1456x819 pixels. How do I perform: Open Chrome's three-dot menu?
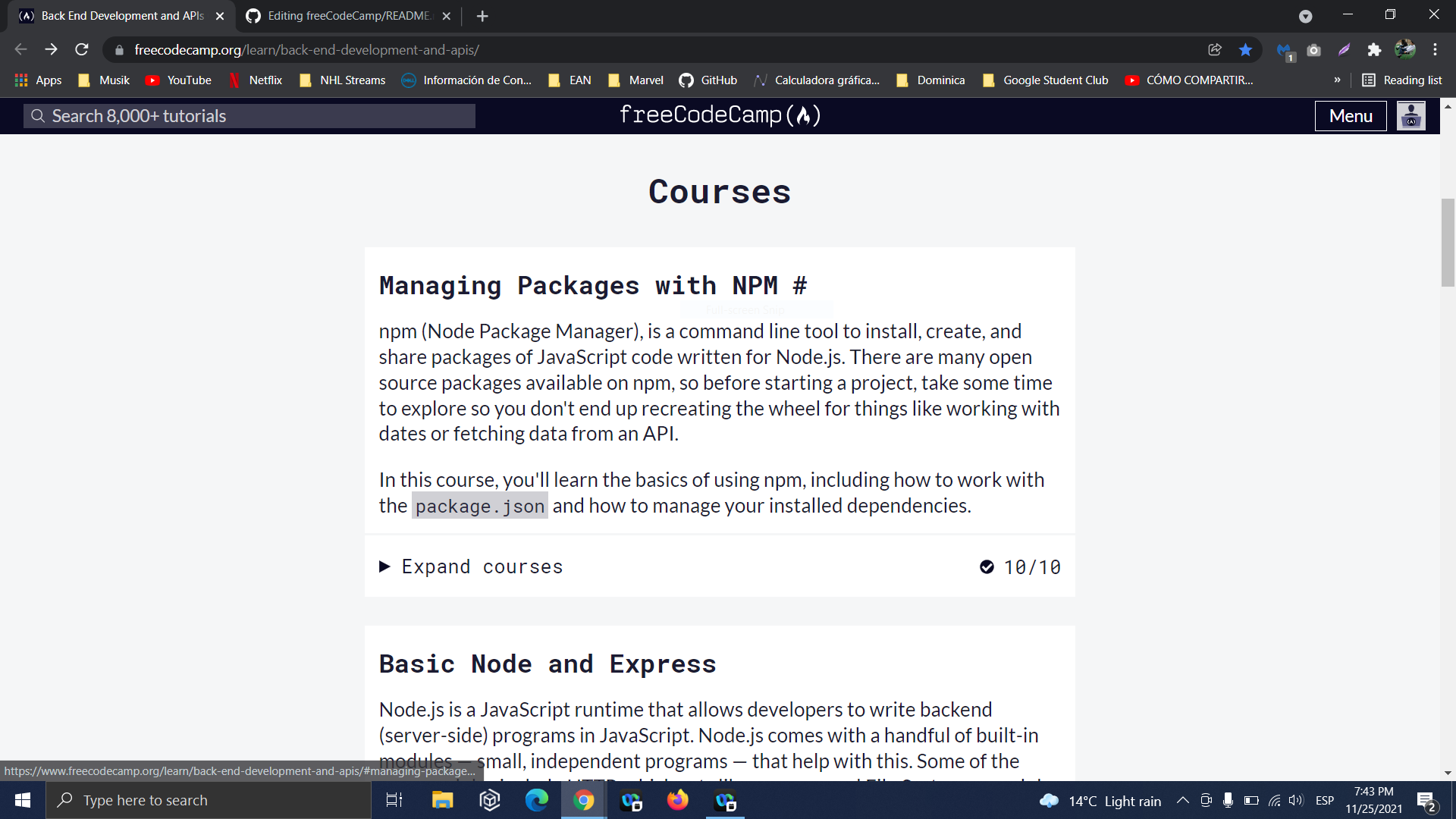(1436, 49)
